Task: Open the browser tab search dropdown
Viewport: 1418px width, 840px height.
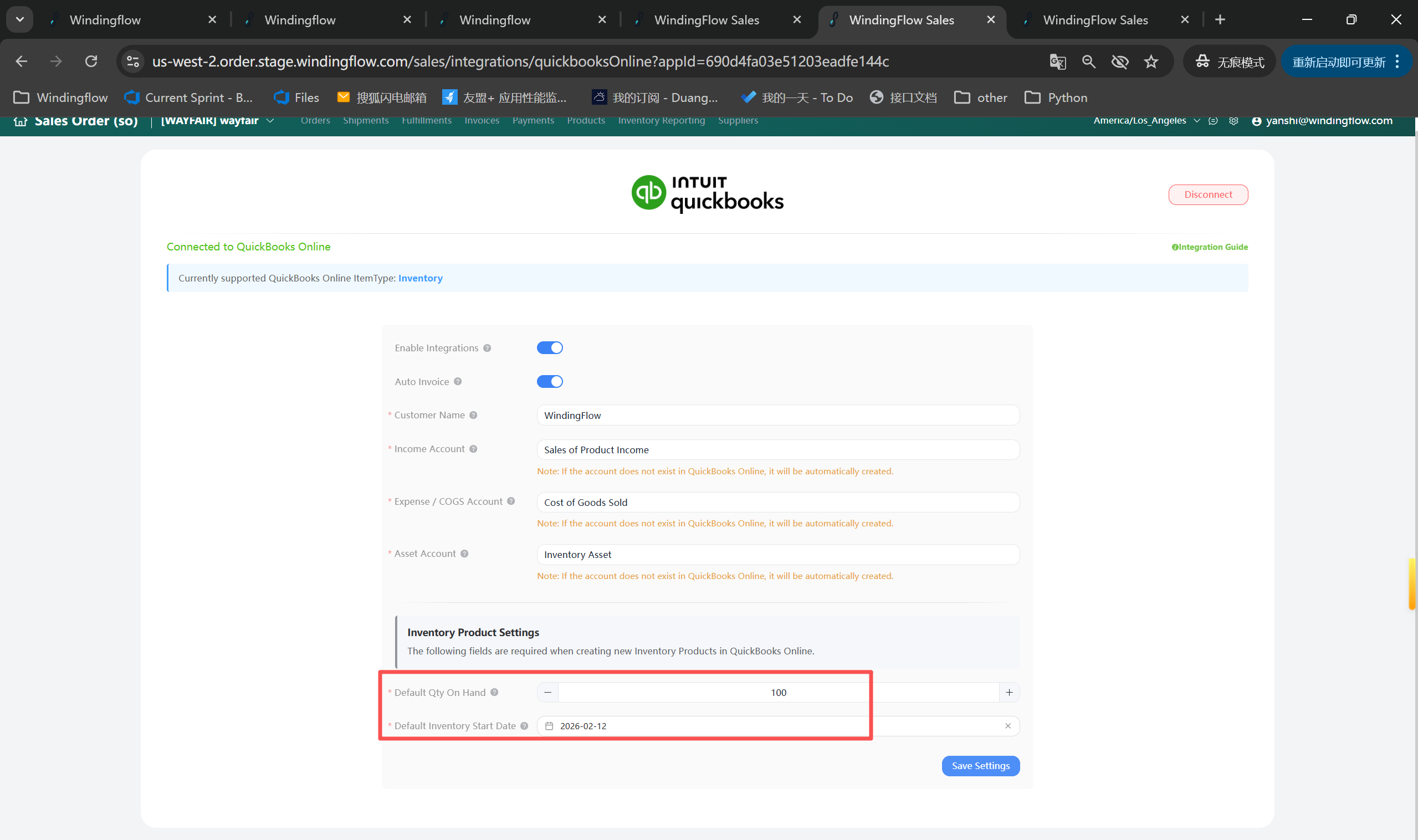Action: (x=19, y=19)
